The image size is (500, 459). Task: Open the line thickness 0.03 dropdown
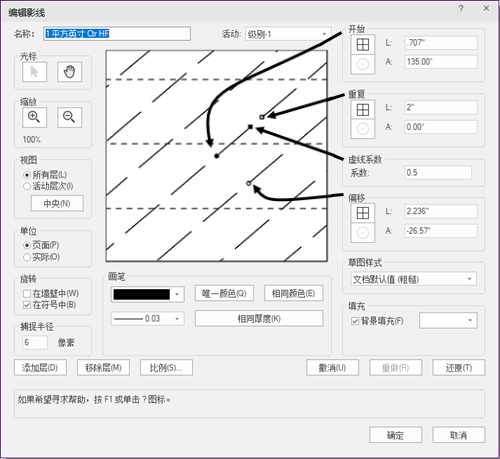click(x=147, y=319)
